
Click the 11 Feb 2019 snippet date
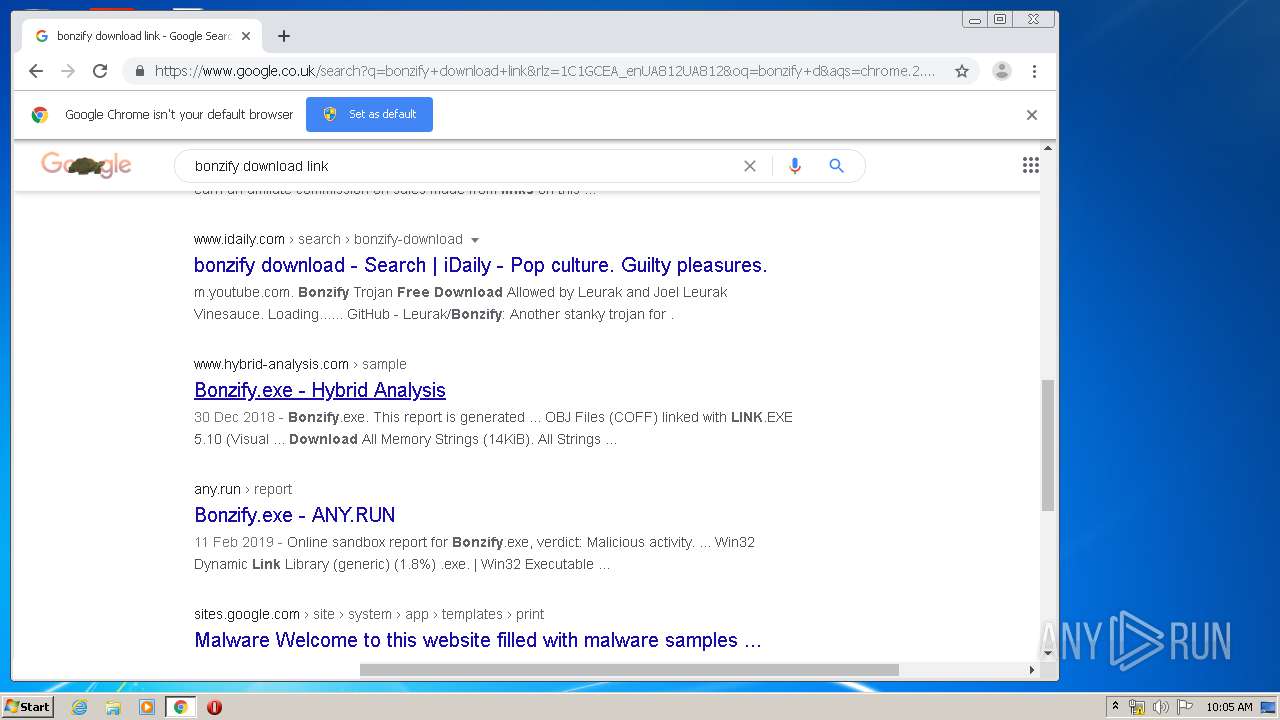(234, 542)
